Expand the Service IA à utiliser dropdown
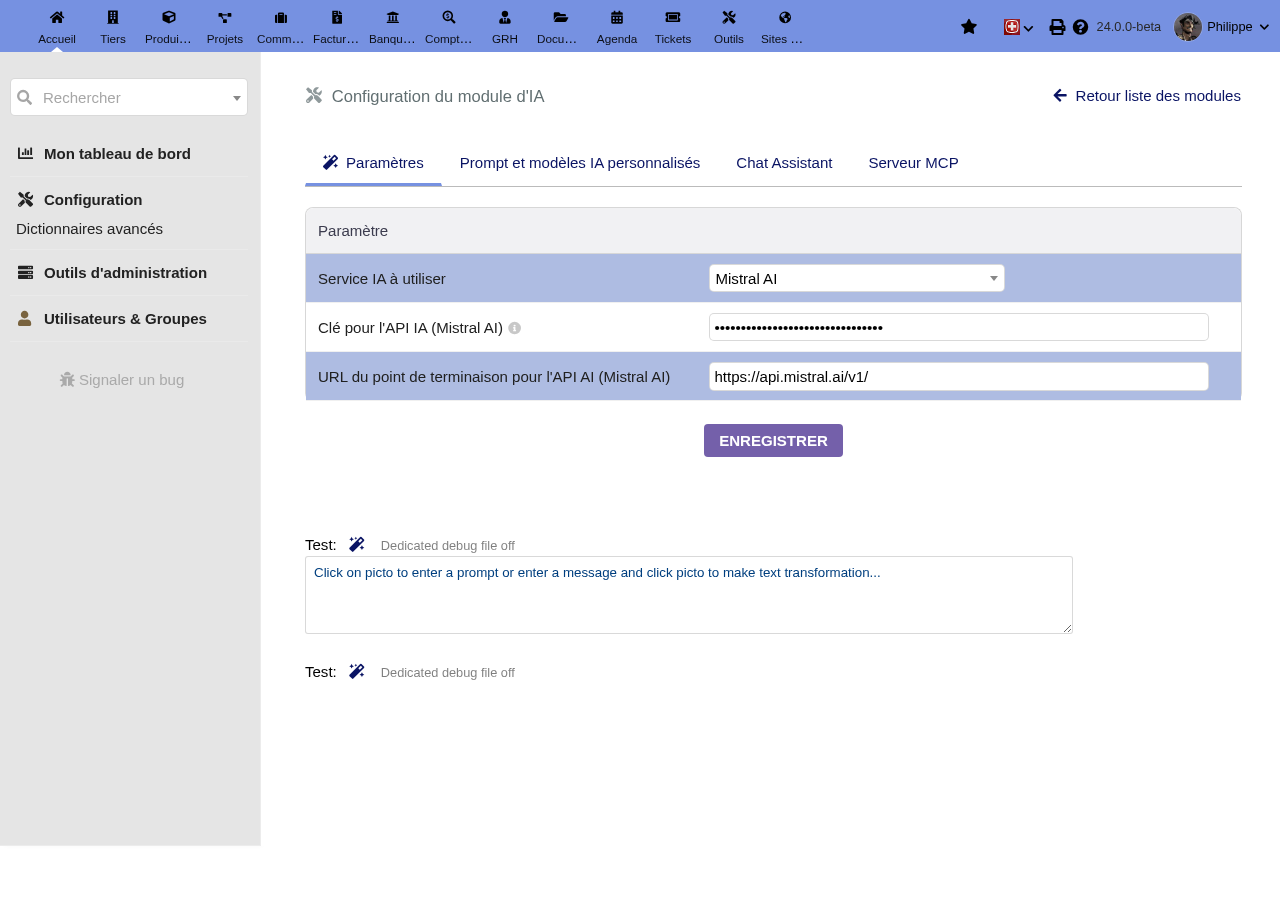 tap(857, 278)
